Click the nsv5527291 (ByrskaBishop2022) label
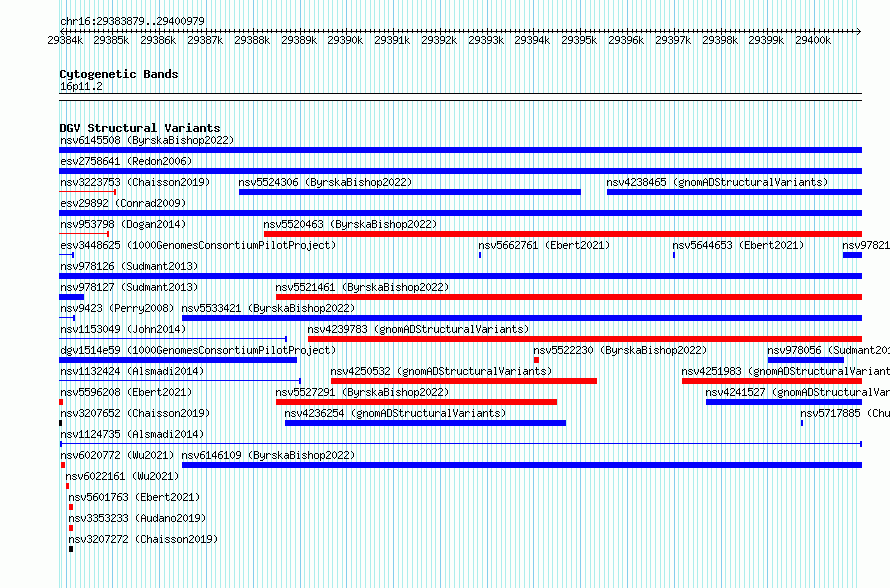Screen dimensions: 890x588 click(x=362, y=392)
